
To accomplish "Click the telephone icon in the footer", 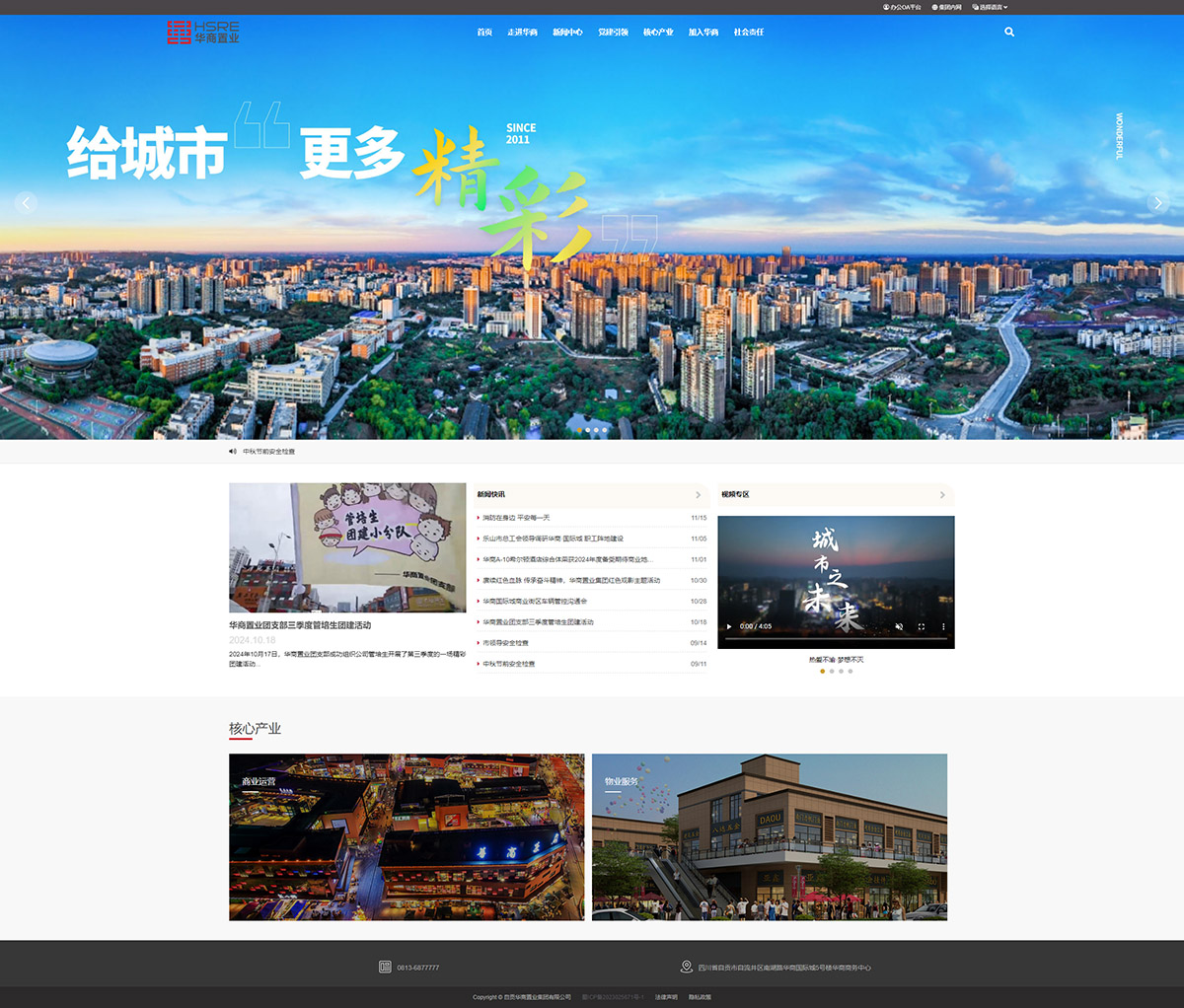I will pos(386,968).
